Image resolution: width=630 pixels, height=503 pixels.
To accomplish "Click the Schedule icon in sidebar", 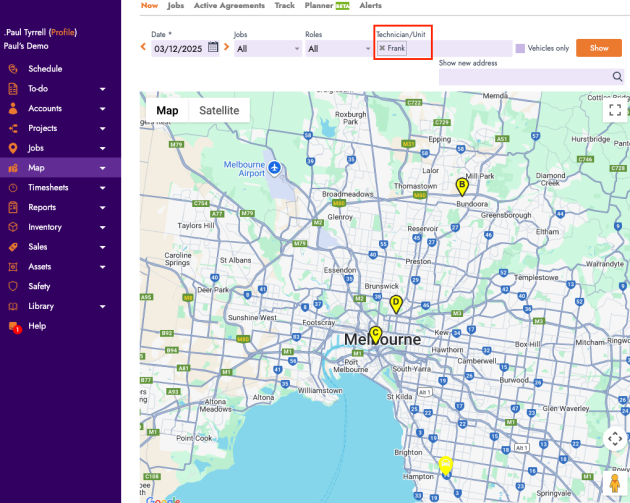I will 13,69.
